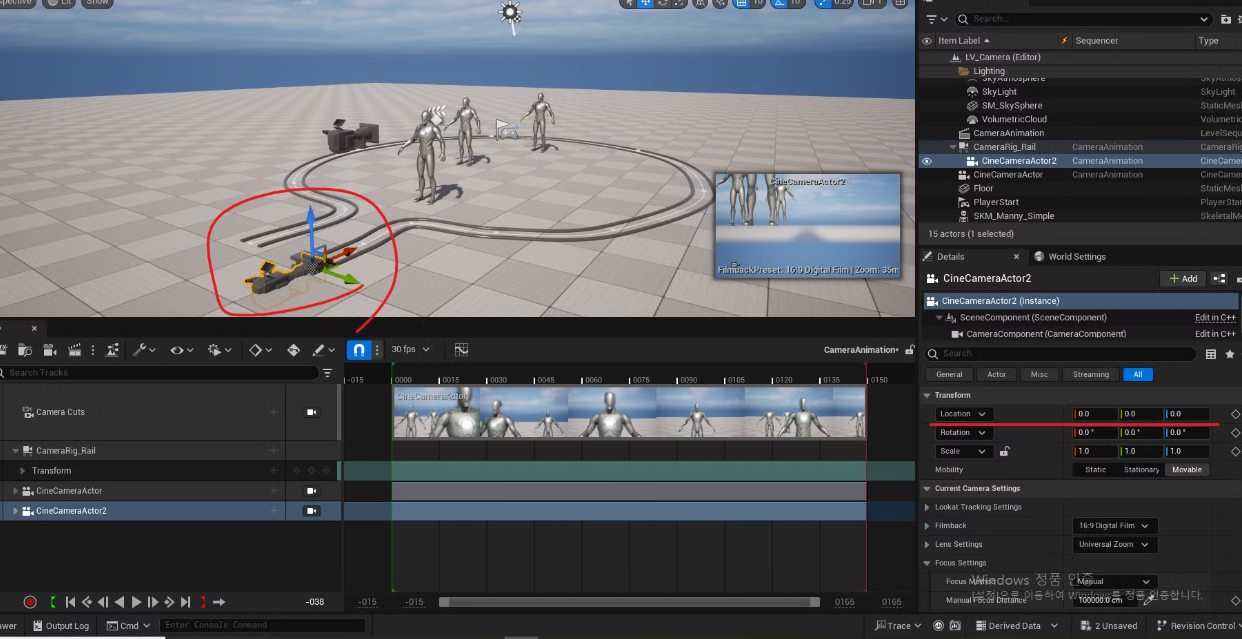Open the Sequencer eye view options menu
Screen dimensions: 1242x639
coord(182,350)
